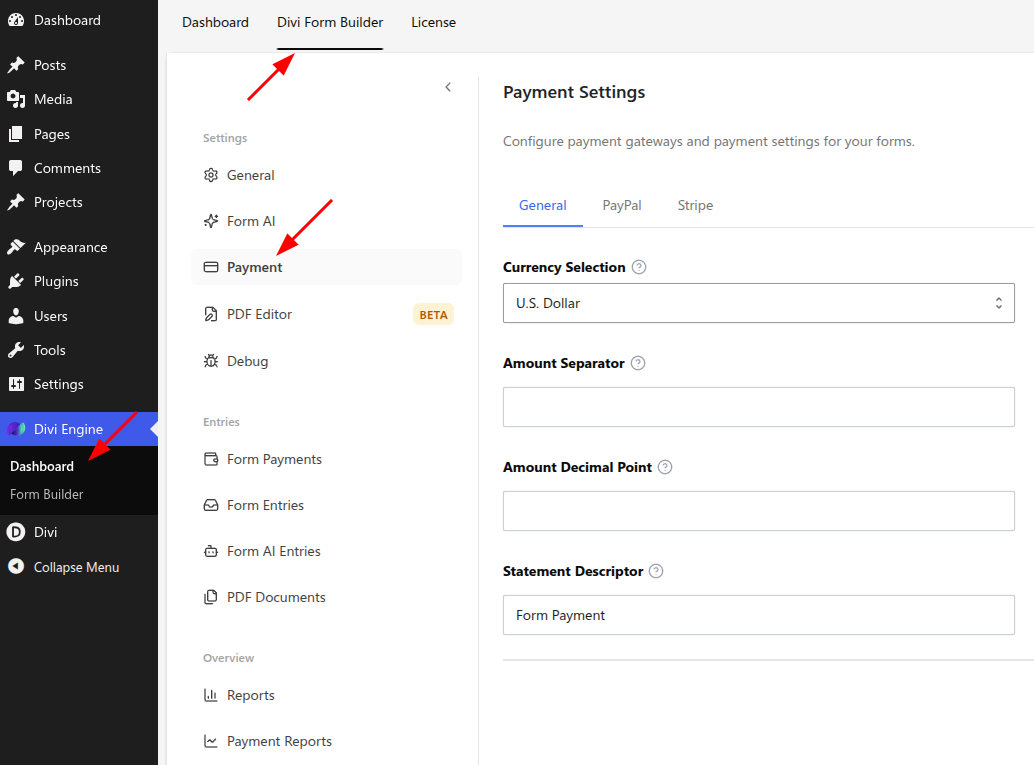Open the Tools menu label
Image resolution: width=1034 pixels, height=765 pixels.
coord(49,350)
